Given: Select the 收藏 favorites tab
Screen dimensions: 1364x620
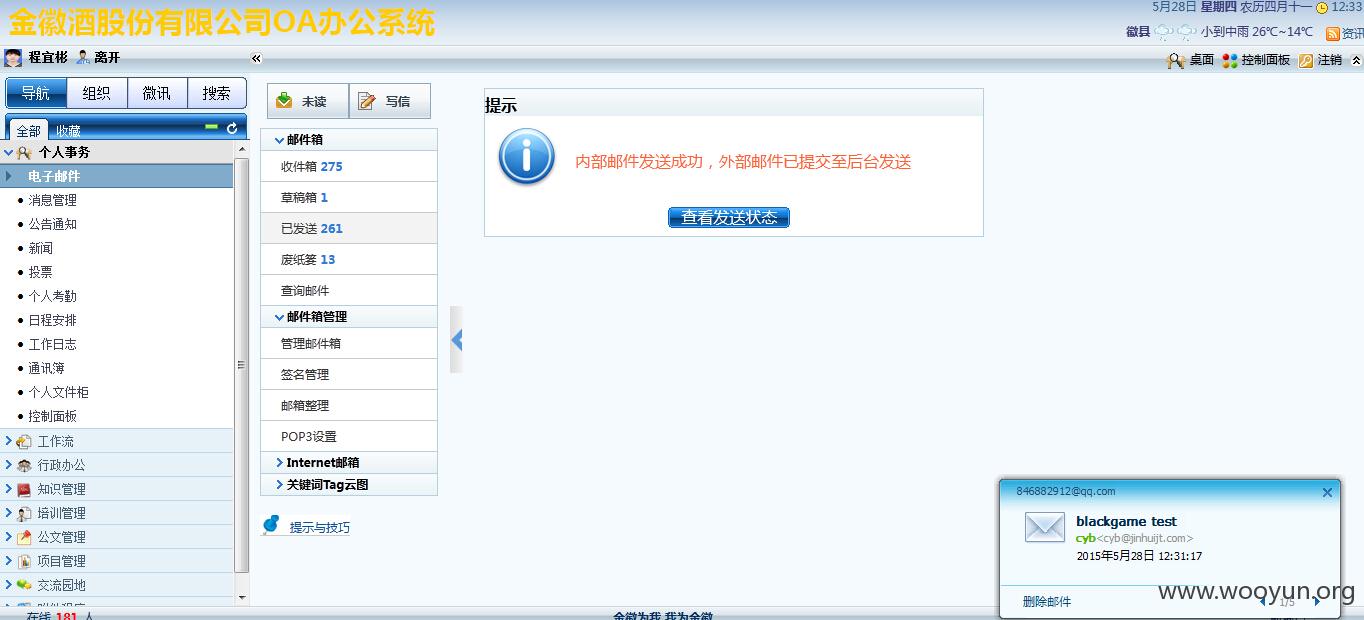Looking at the screenshot, I should pyautogui.click(x=68, y=131).
